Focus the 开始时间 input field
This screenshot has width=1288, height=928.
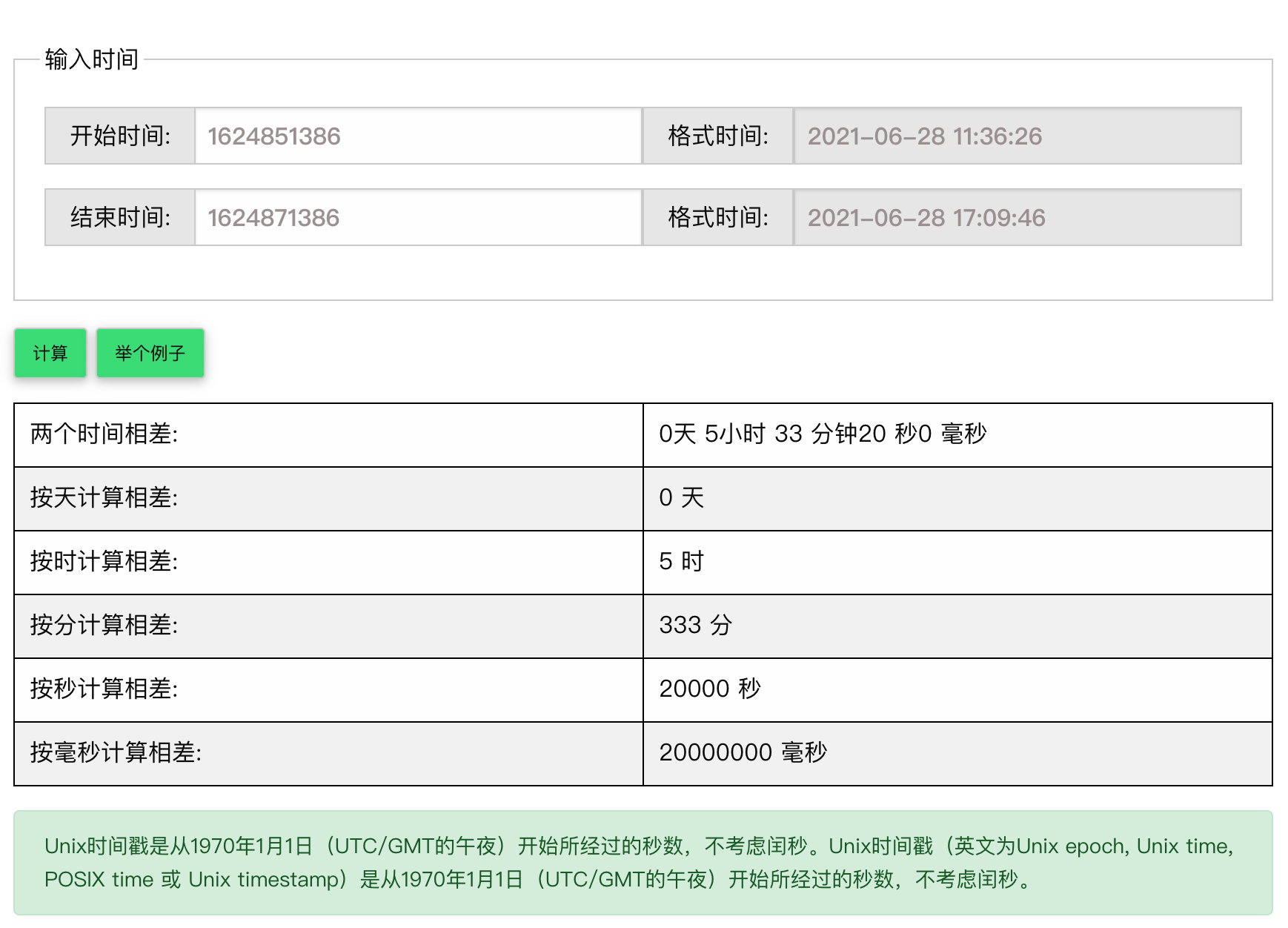coord(418,136)
